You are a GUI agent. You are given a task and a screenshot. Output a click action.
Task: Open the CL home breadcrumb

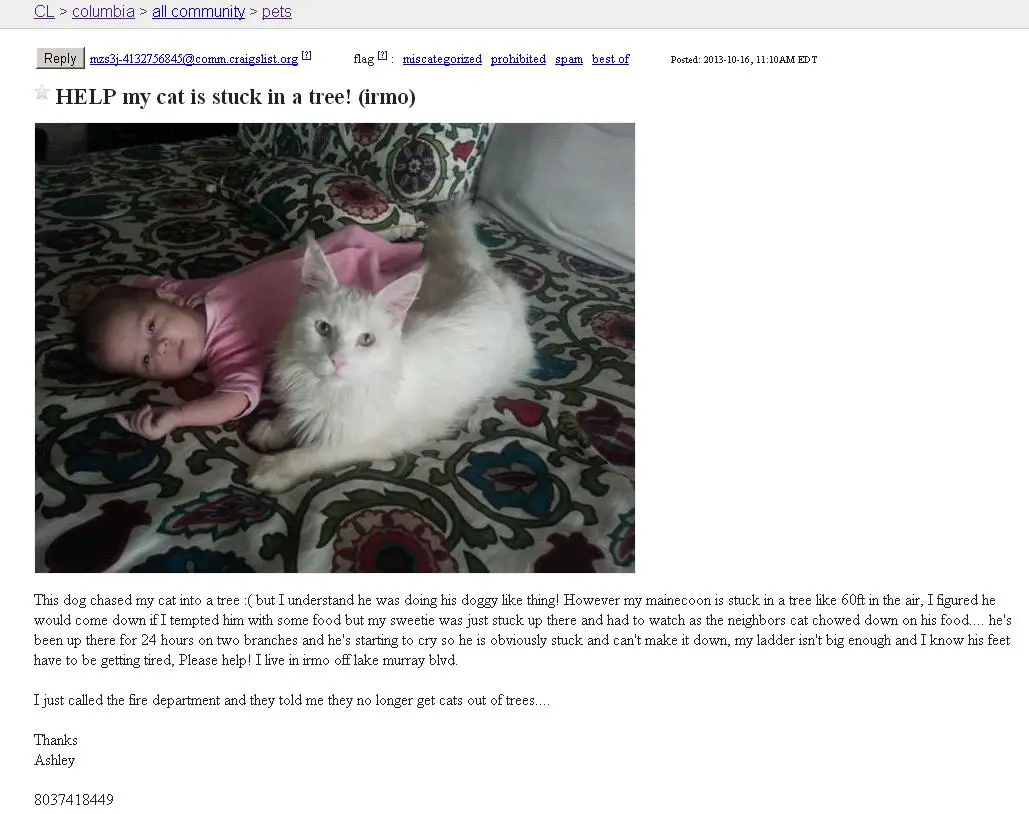44,12
